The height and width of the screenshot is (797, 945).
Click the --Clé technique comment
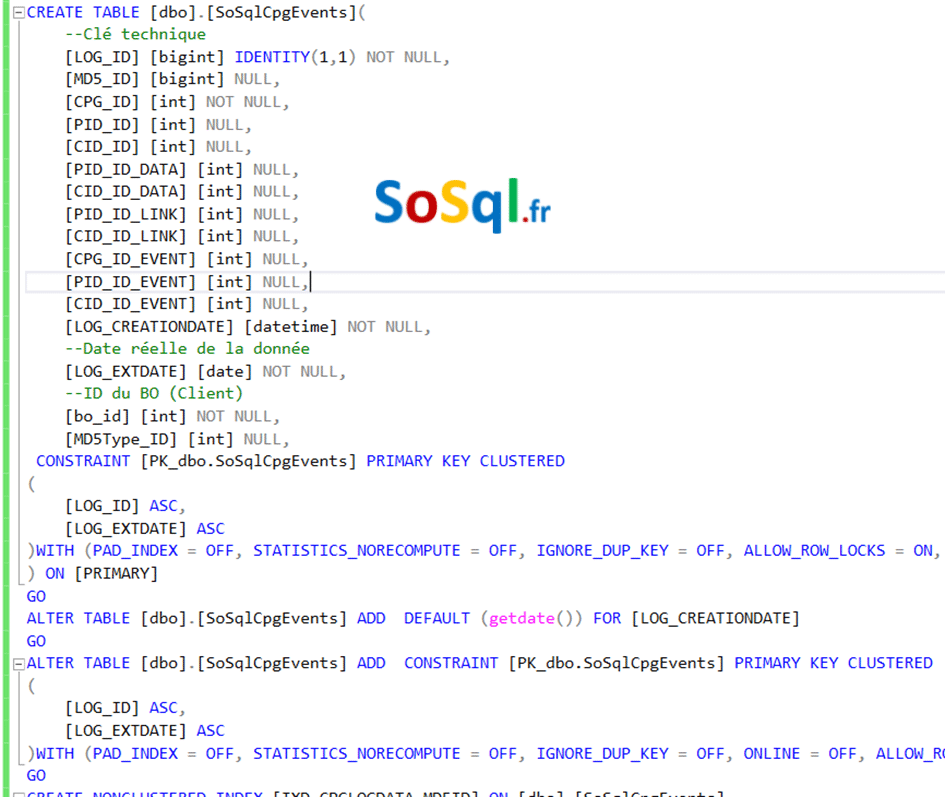pyautogui.click(x=135, y=34)
